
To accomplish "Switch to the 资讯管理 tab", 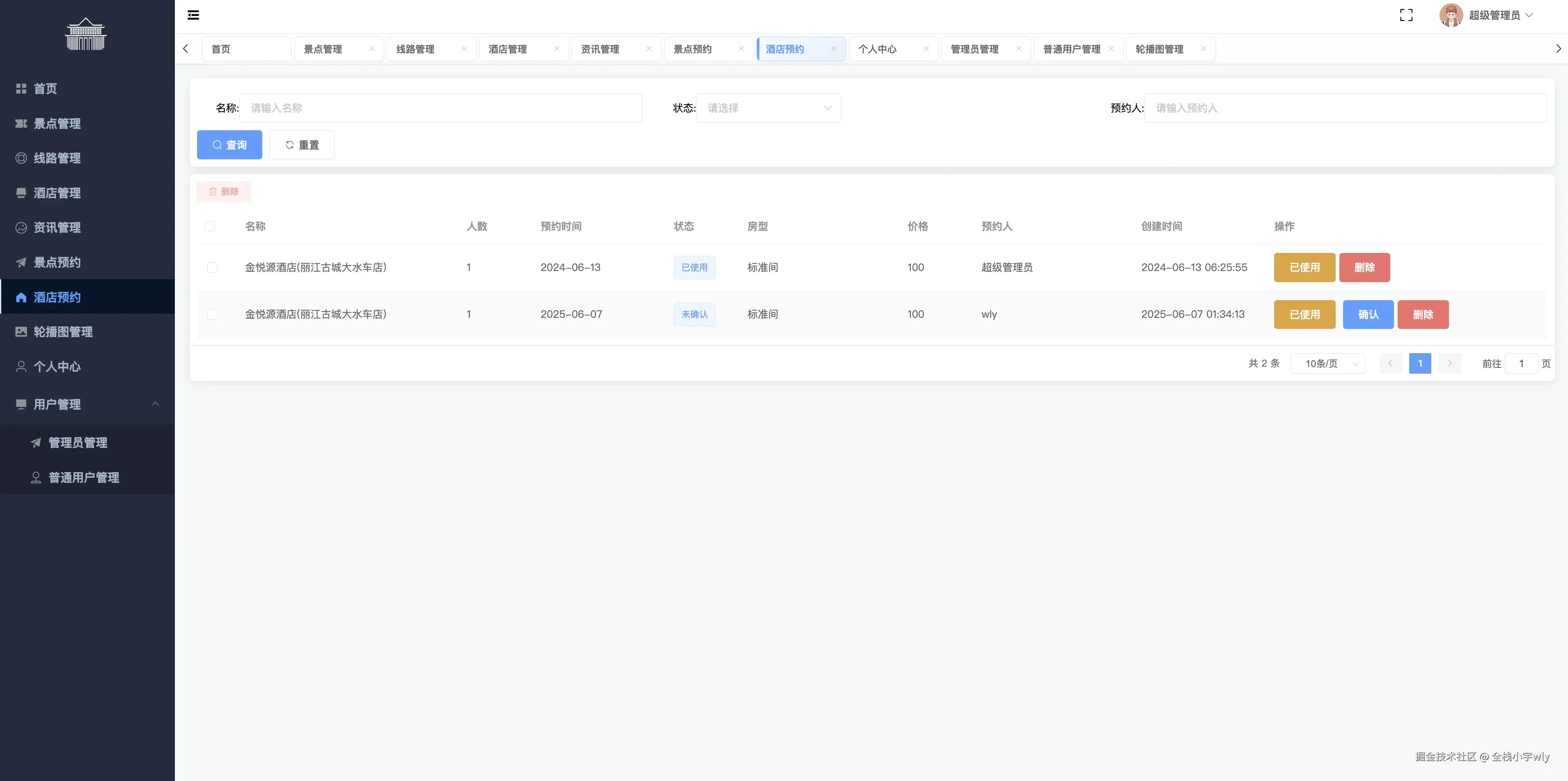I will [x=600, y=49].
